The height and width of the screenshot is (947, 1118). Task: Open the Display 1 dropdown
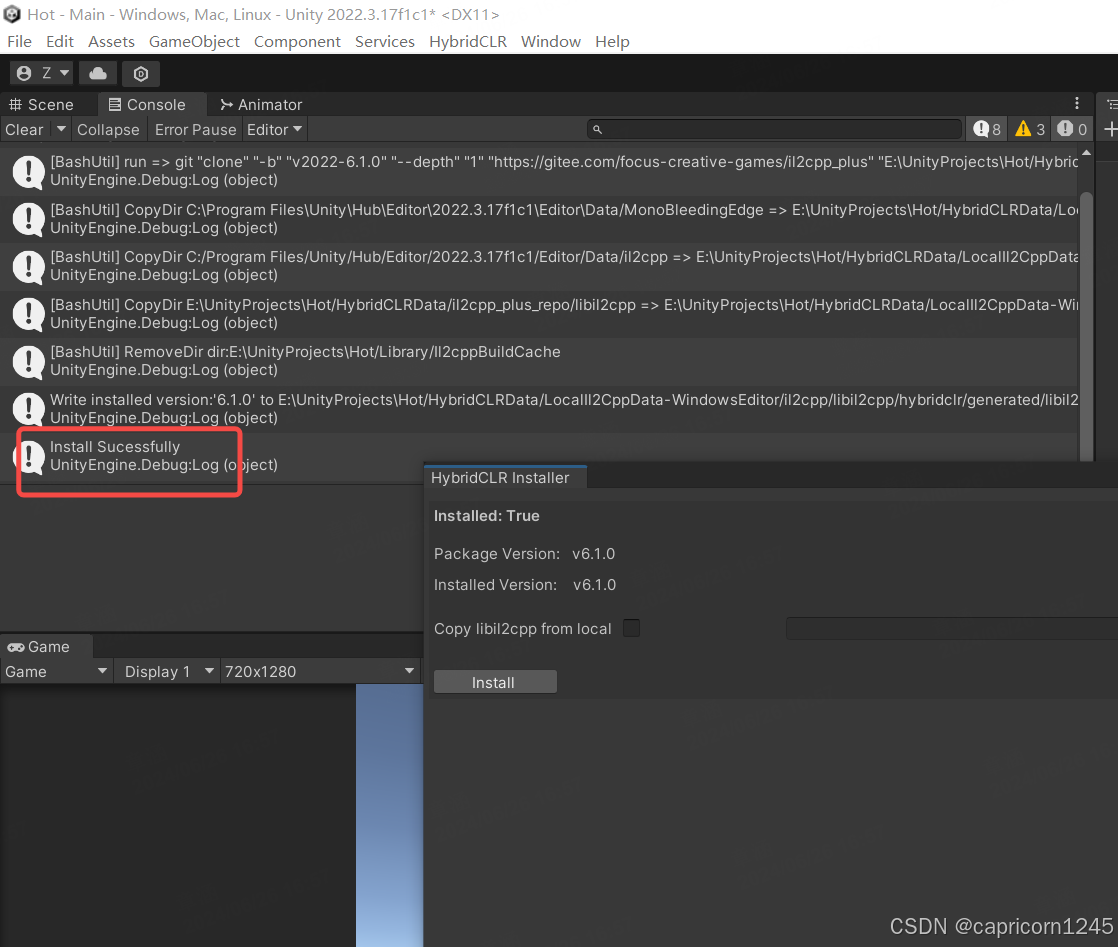point(168,672)
